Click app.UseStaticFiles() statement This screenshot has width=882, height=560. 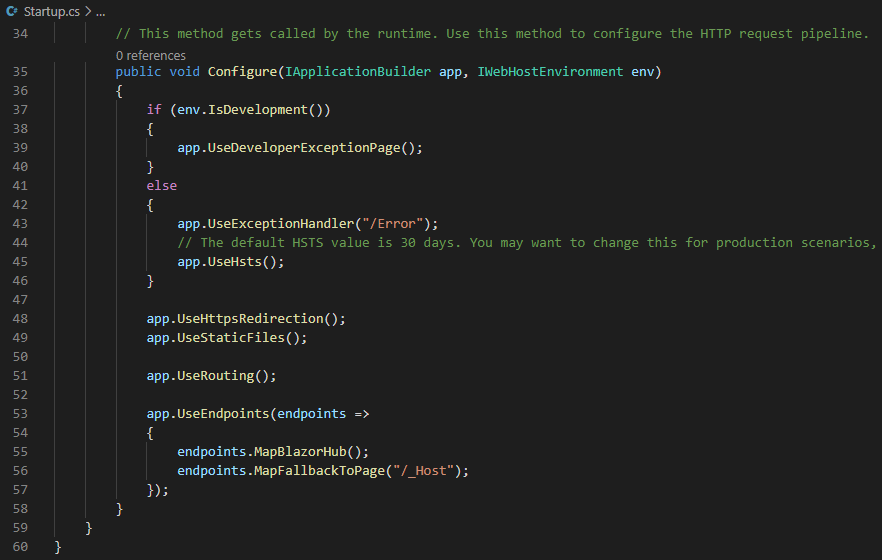click(227, 338)
